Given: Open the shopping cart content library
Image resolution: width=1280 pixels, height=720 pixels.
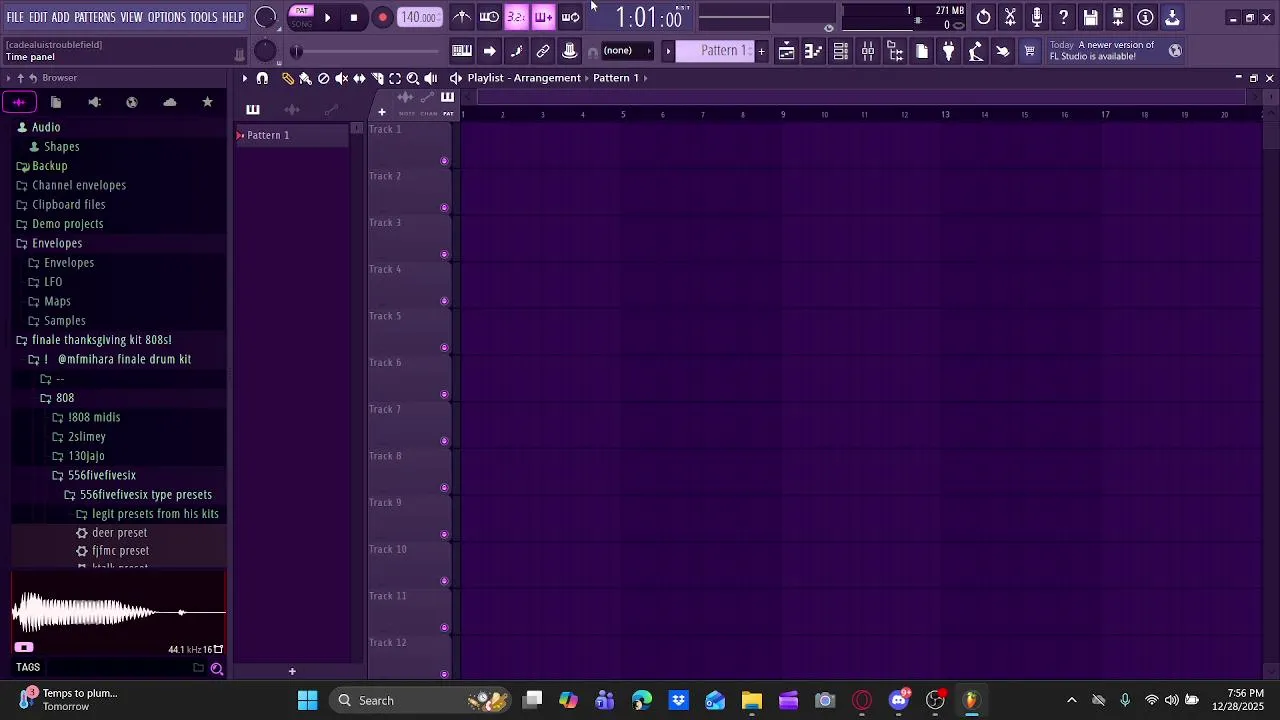Looking at the screenshot, I should click(1030, 51).
